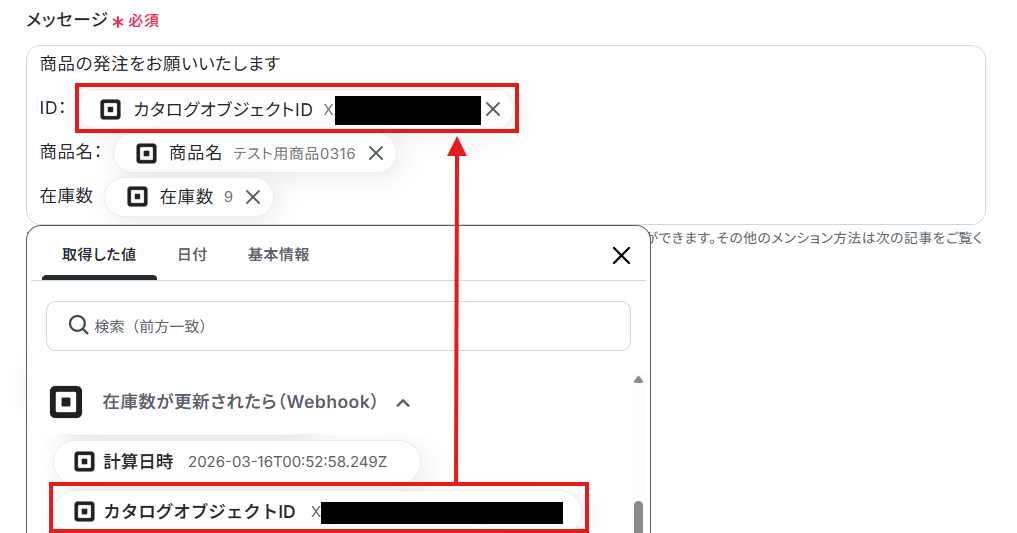Select the 取得した値 tab

click(99, 255)
